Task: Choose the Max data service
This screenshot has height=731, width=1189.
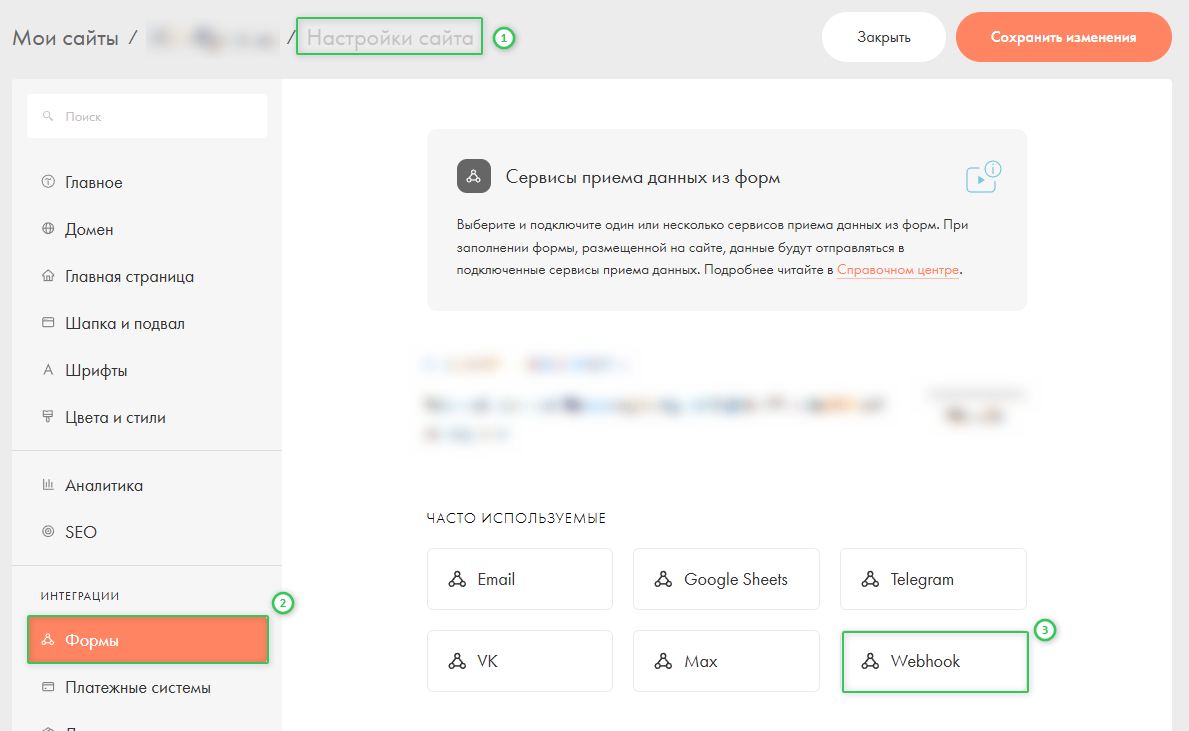Action: [726, 661]
